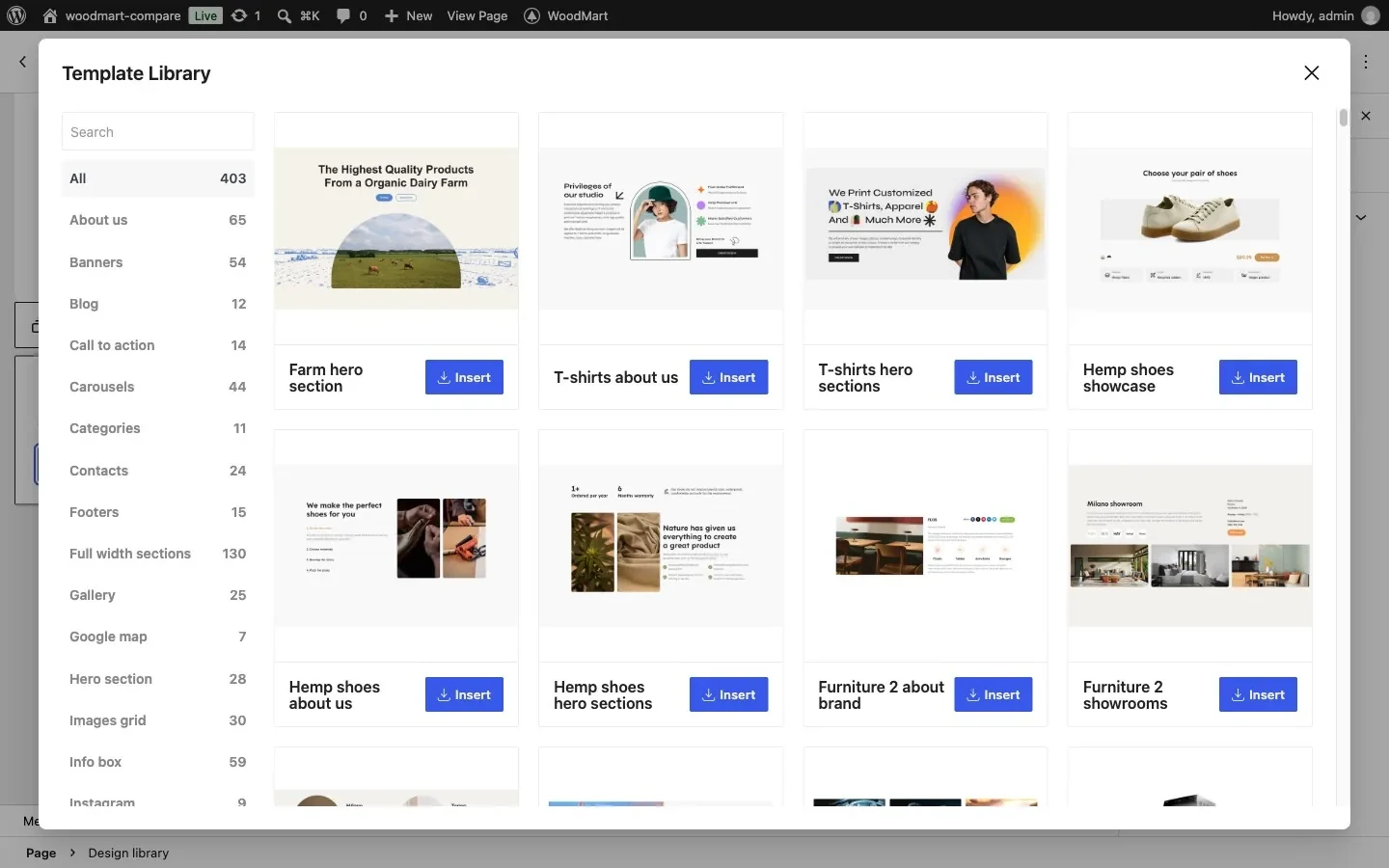The width and height of the screenshot is (1389, 868).
Task: Click the template list scrollbar
Action: (x=1343, y=118)
